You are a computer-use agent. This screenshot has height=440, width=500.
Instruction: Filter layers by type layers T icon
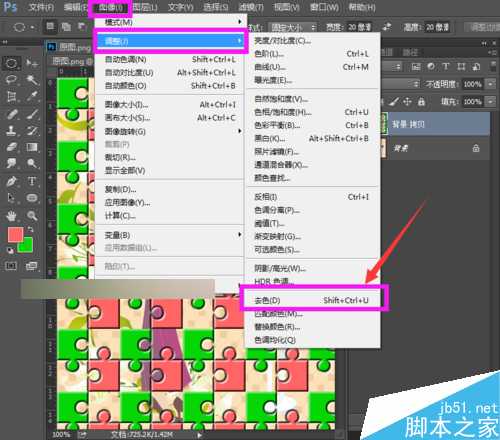pos(446,67)
